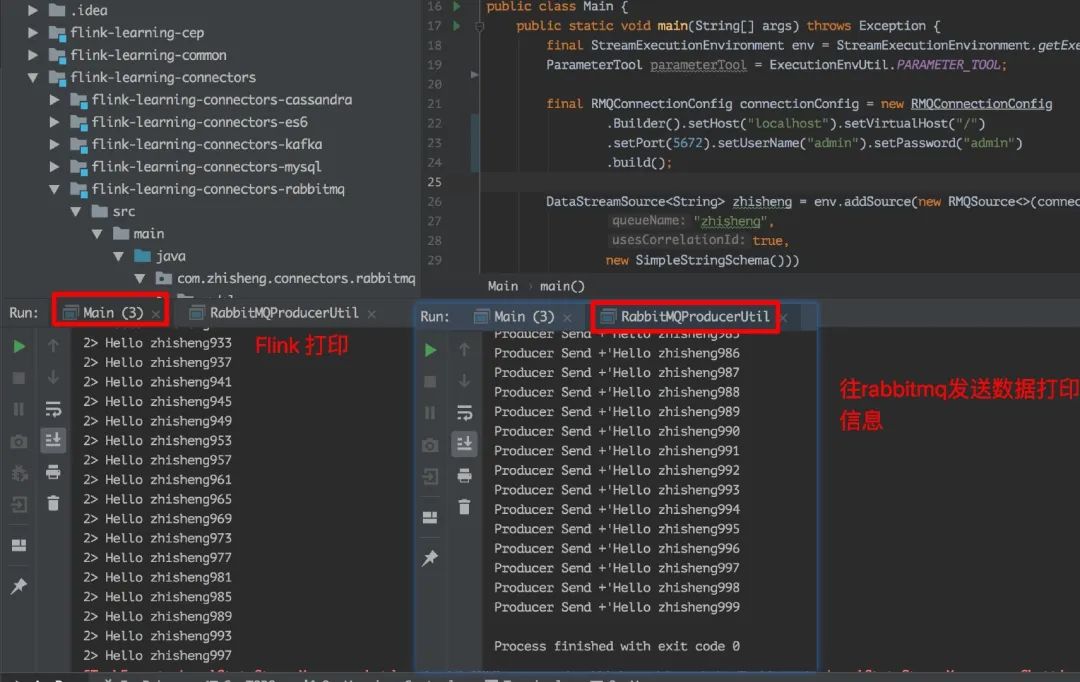Image resolution: width=1080 pixels, height=682 pixels.
Task: Pause output in the Hello zhisheng console
Action: click(19, 409)
